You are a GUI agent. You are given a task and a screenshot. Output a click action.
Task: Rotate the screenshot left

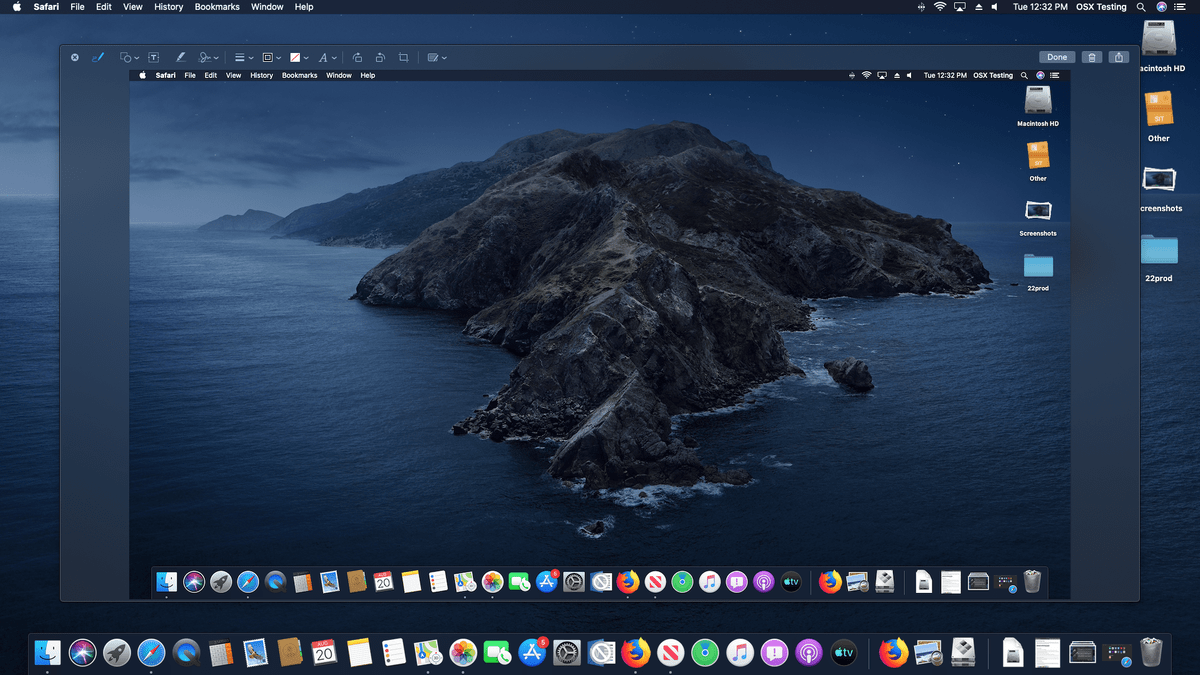356,57
